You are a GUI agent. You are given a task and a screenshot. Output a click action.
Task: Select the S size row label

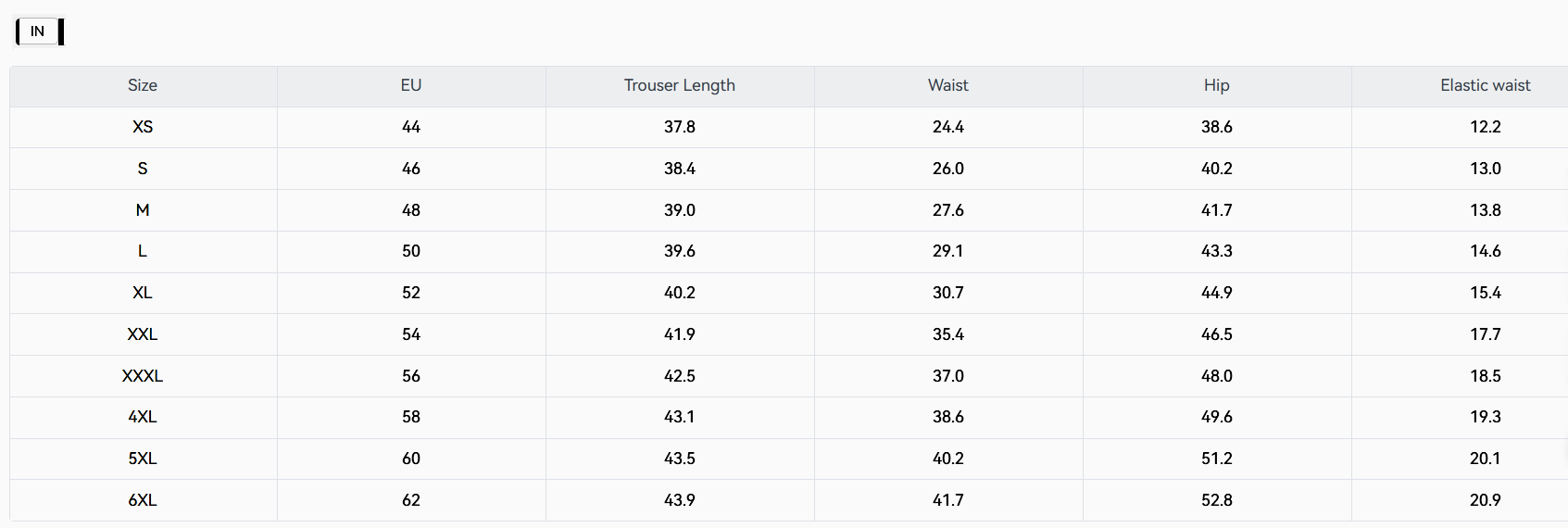[143, 169]
